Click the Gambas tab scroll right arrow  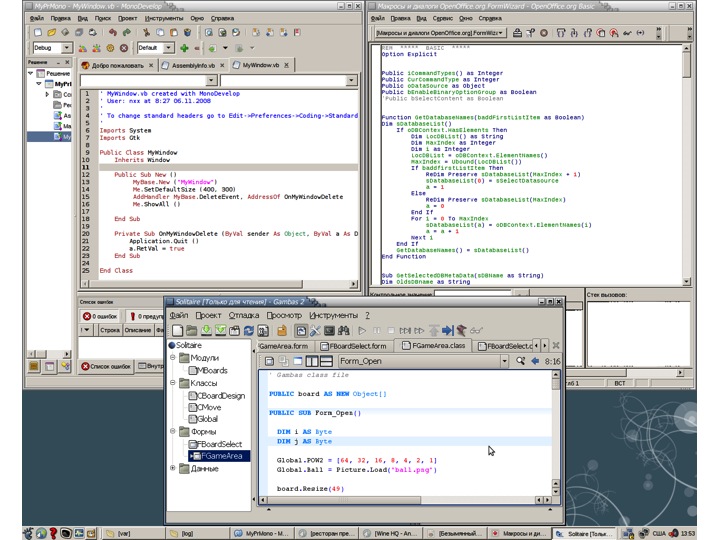click(x=545, y=345)
